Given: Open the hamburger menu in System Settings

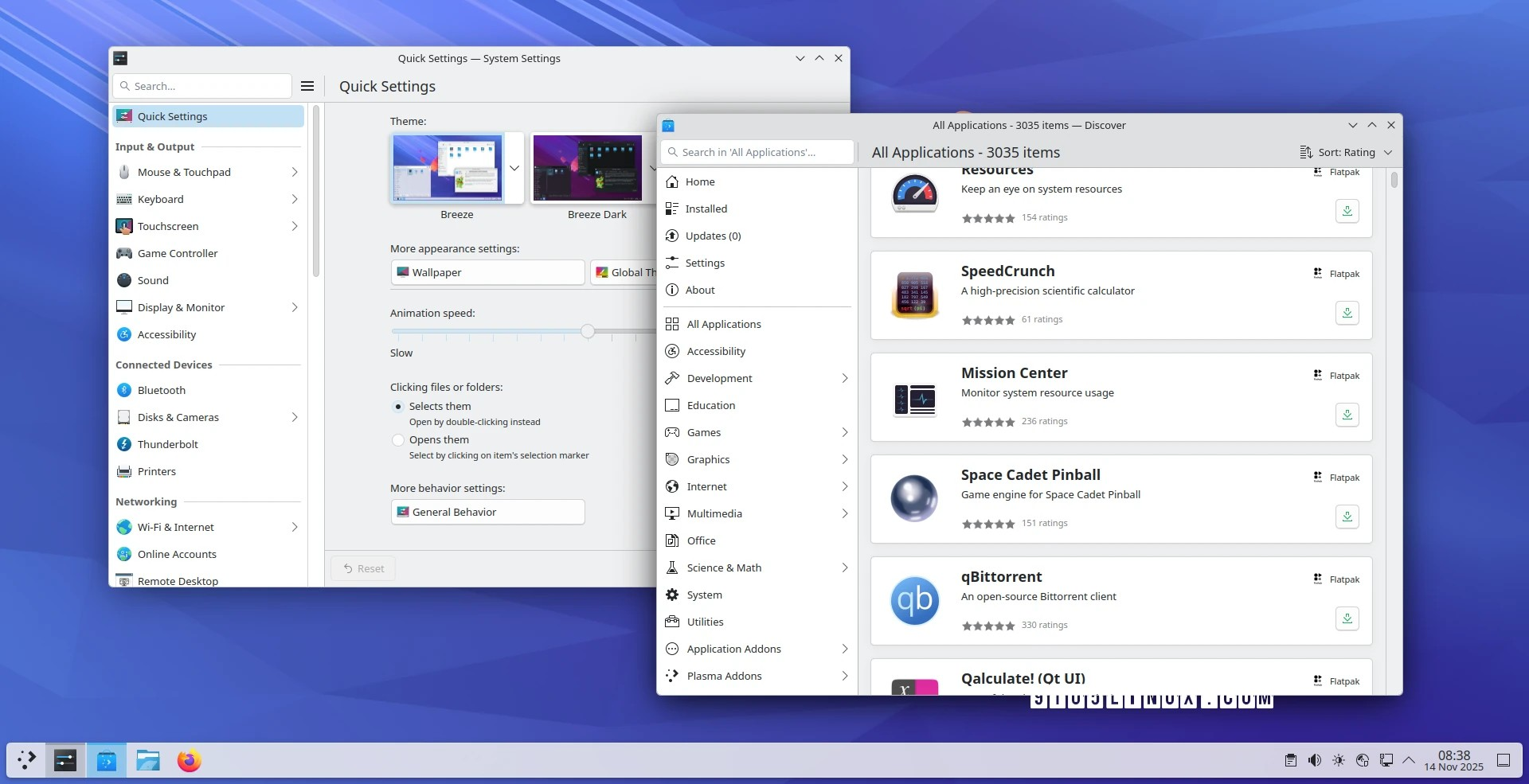Looking at the screenshot, I should [x=307, y=85].
